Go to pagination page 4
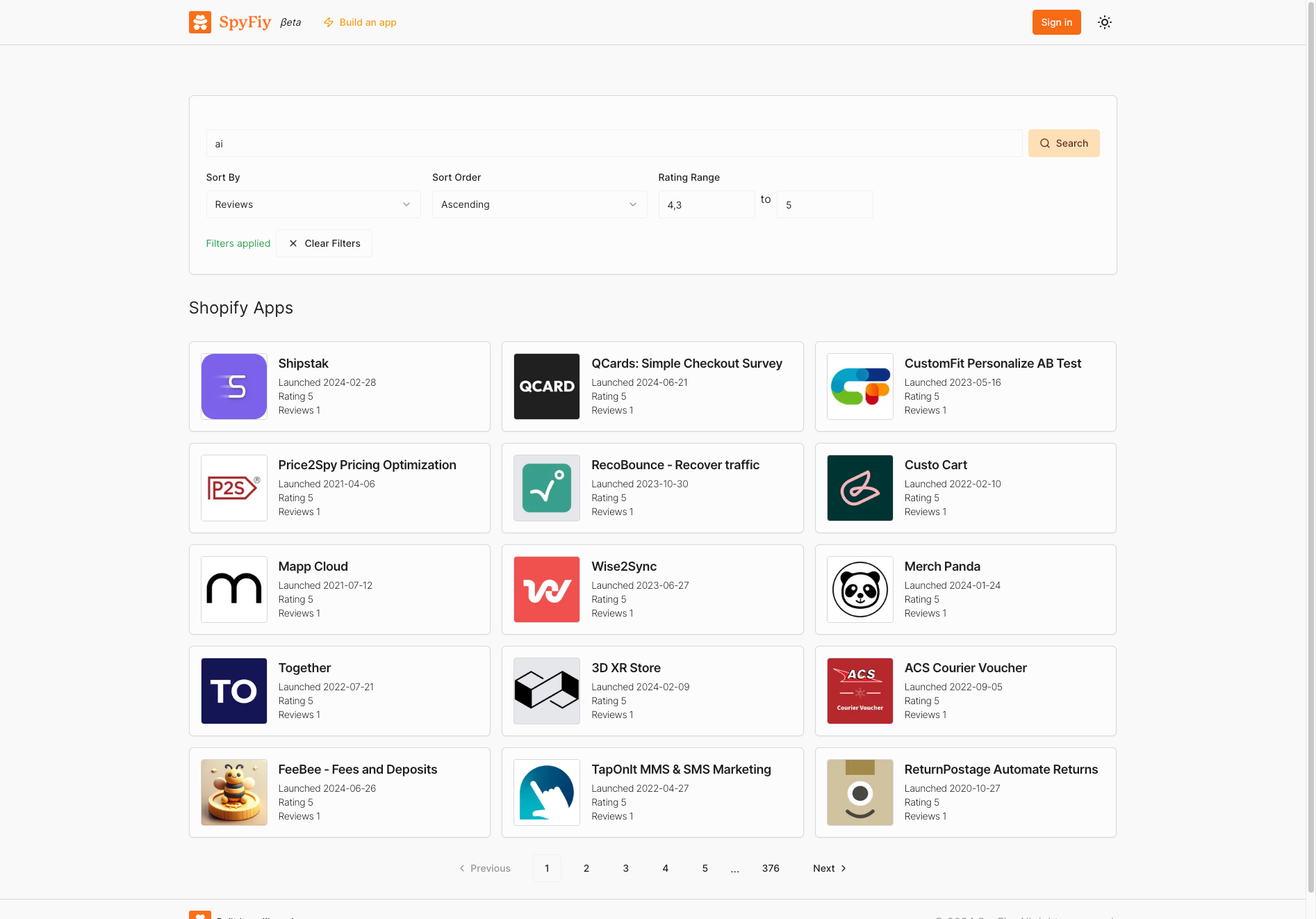The image size is (1316, 919). tap(666, 868)
